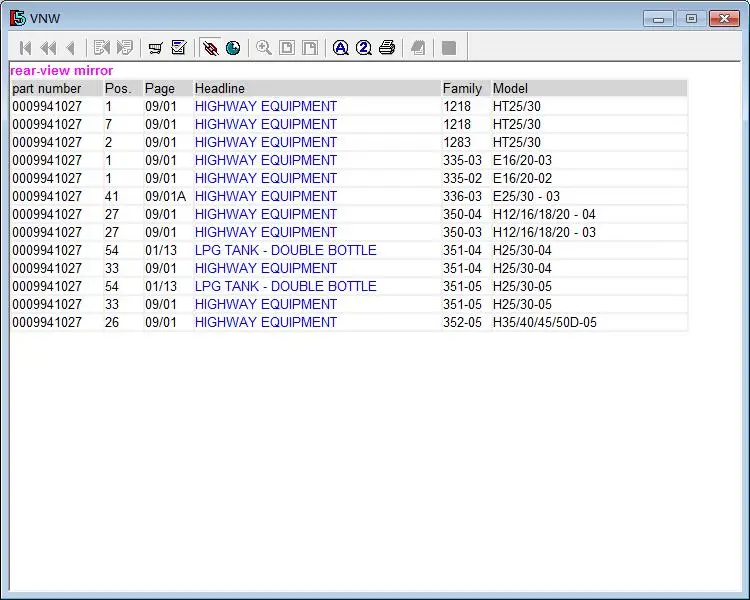Open the shopping cart icon
The width and height of the screenshot is (750, 600).
[155, 48]
